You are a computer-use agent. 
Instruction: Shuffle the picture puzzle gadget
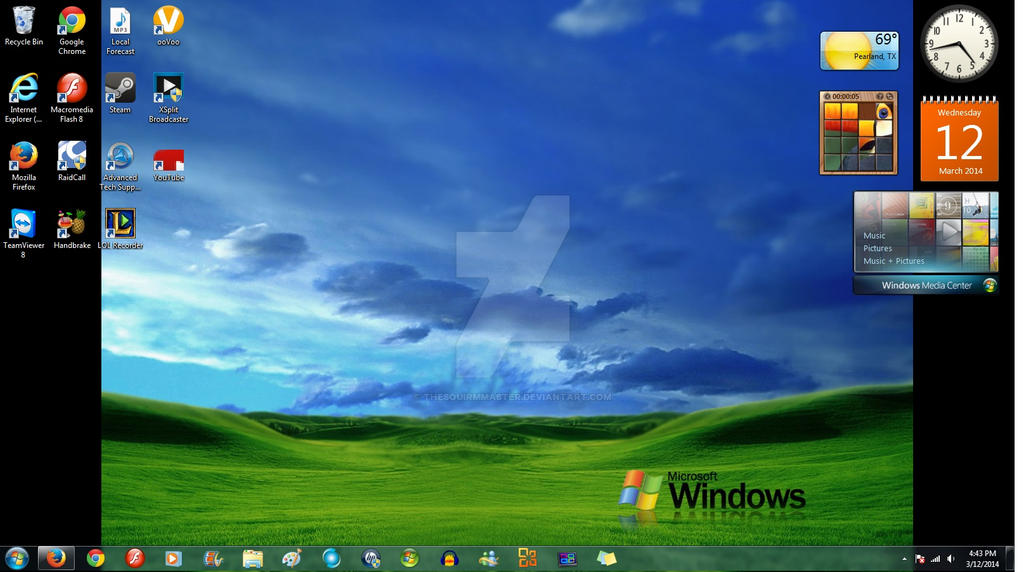889,96
